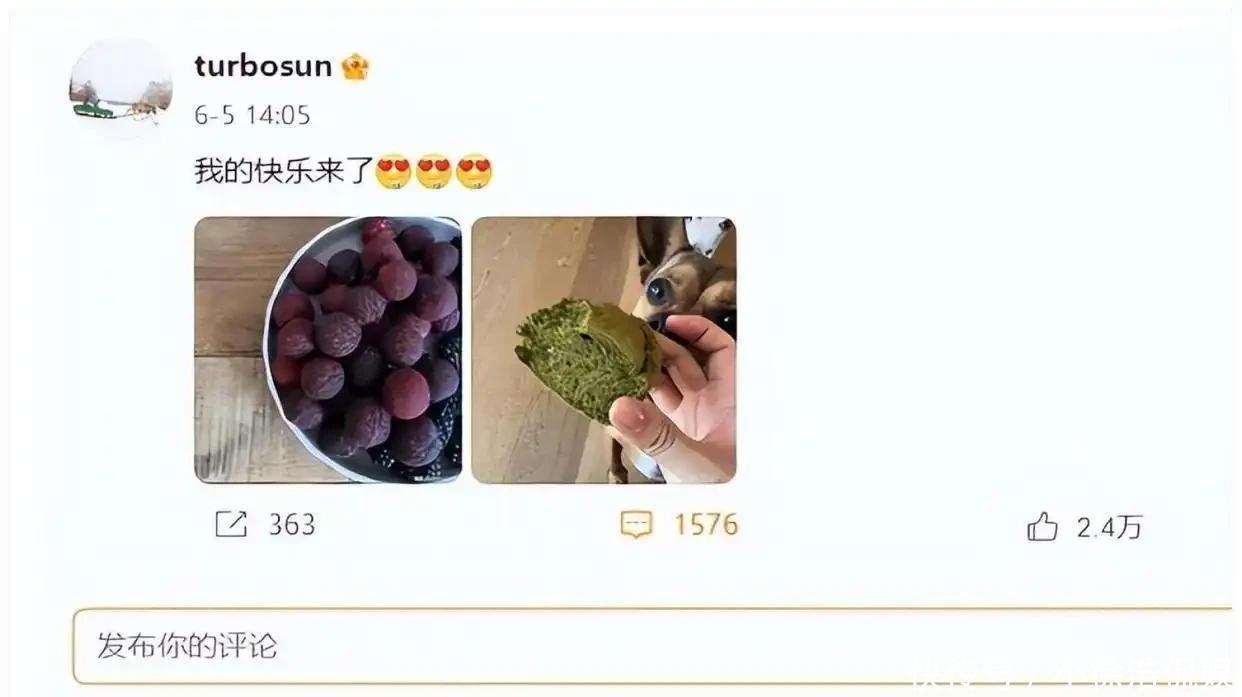Open the green bread and dog photo
Screen dimensions: 1242x697
(x=604, y=350)
